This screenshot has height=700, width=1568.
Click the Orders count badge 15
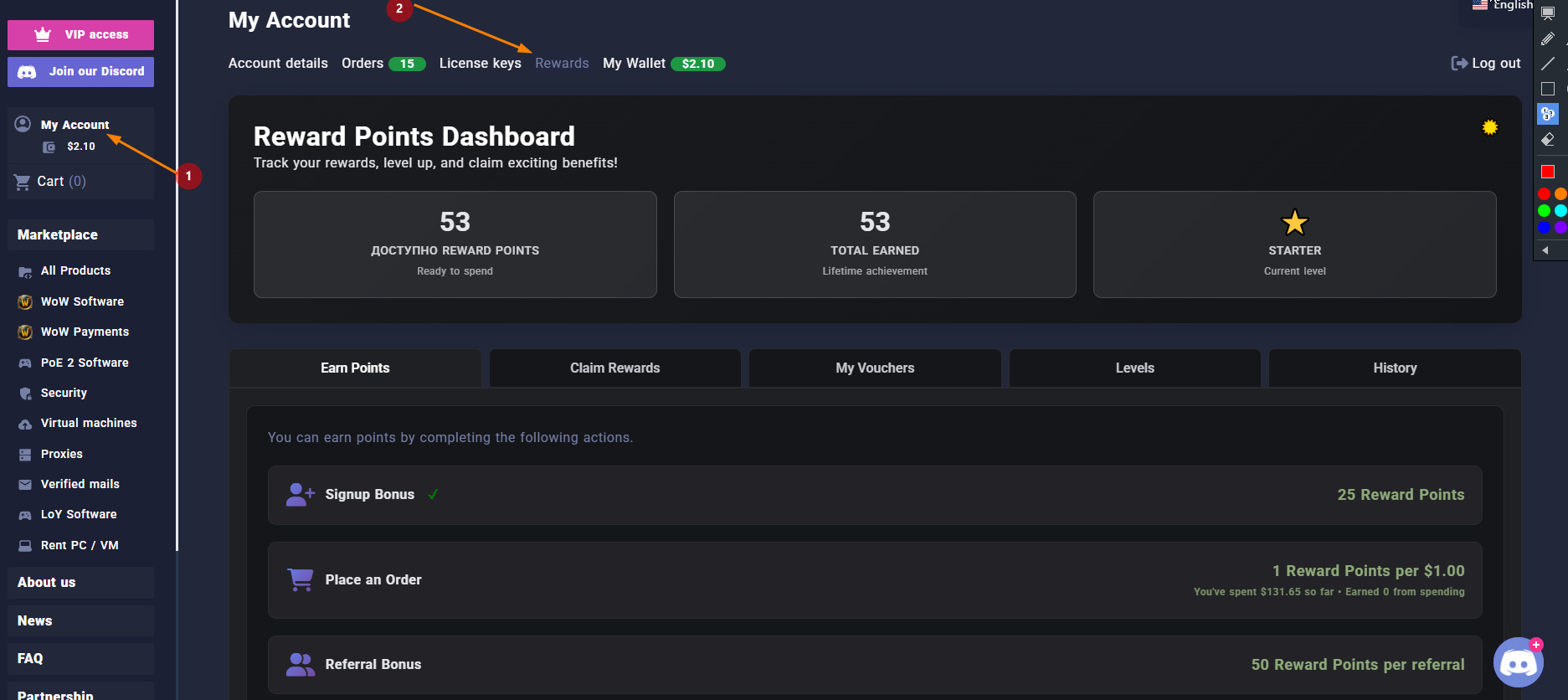pos(407,64)
